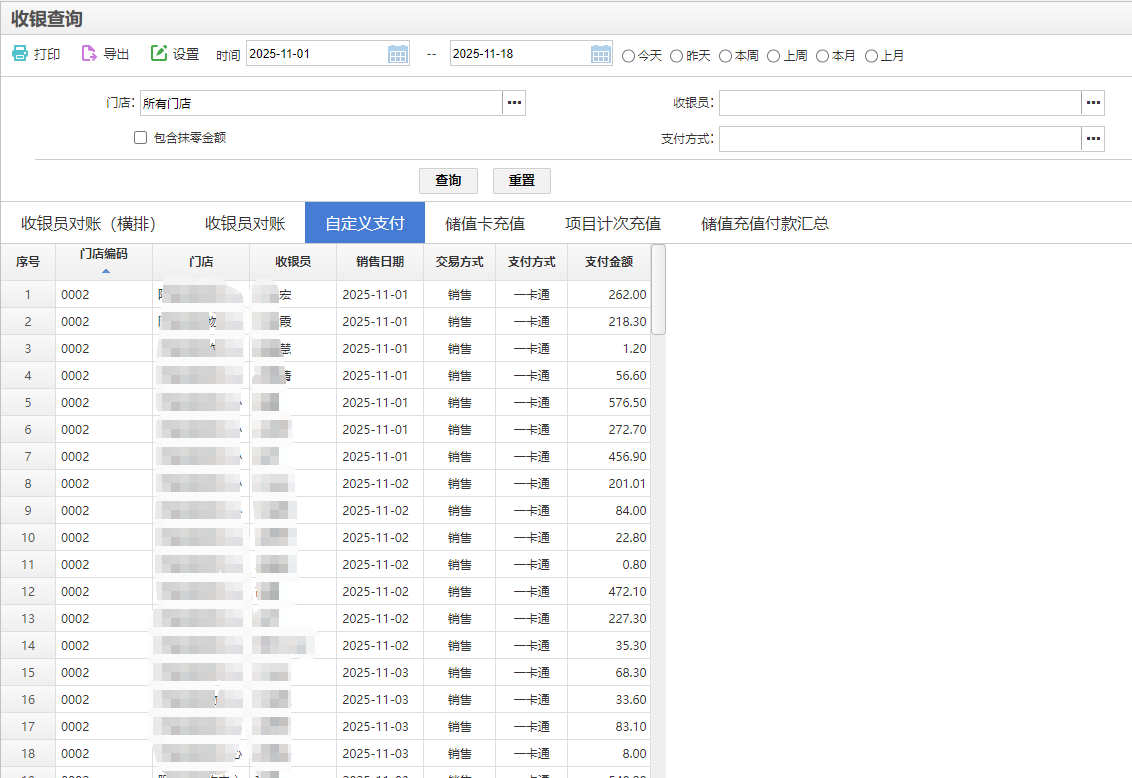
Task: Open Settings (设置) icon in toolbar
Action: 159,54
